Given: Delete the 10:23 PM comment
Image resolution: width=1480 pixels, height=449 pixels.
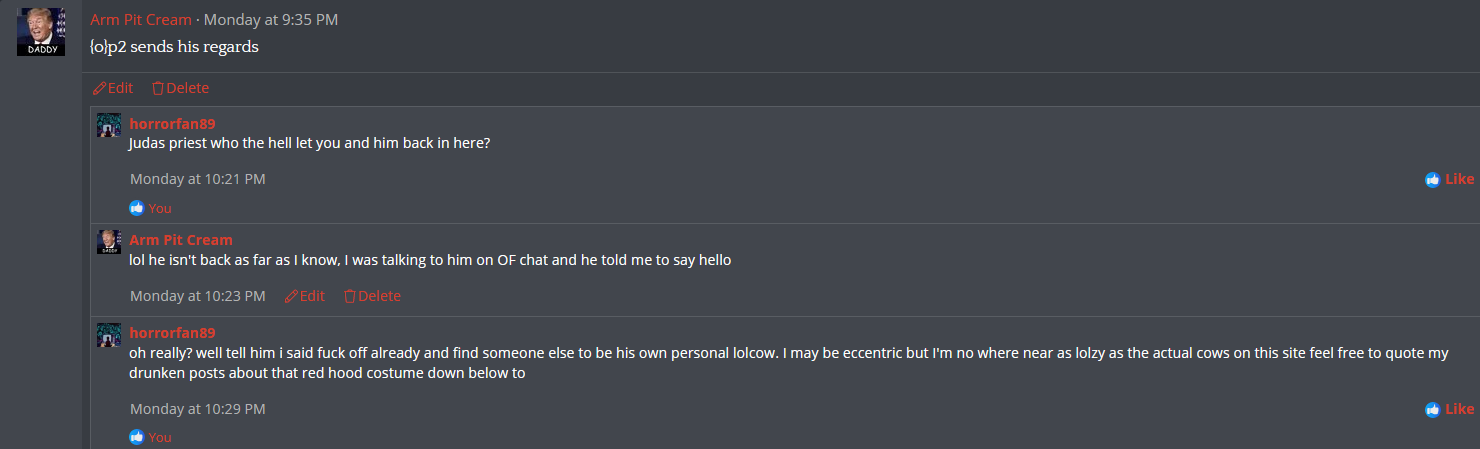Looking at the screenshot, I should [372, 296].
